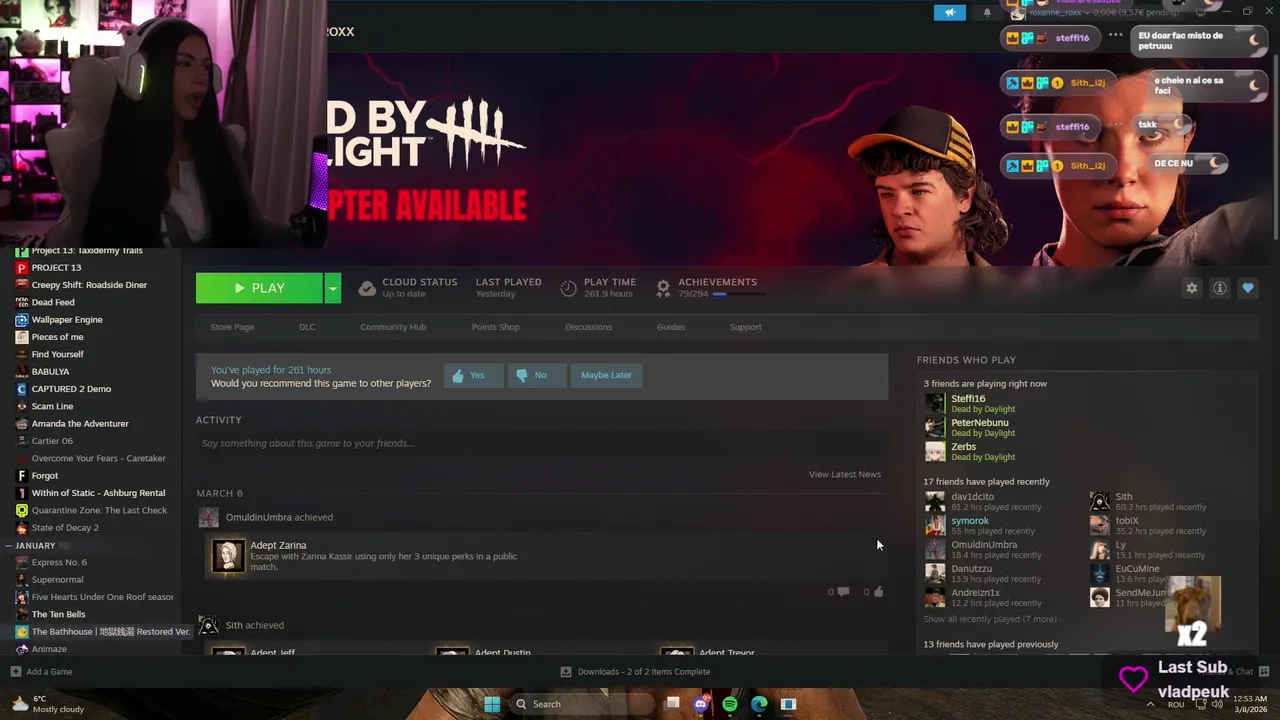Open tobiX friend avatar
1280x720 pixels.
click(x=1099, y=525)
